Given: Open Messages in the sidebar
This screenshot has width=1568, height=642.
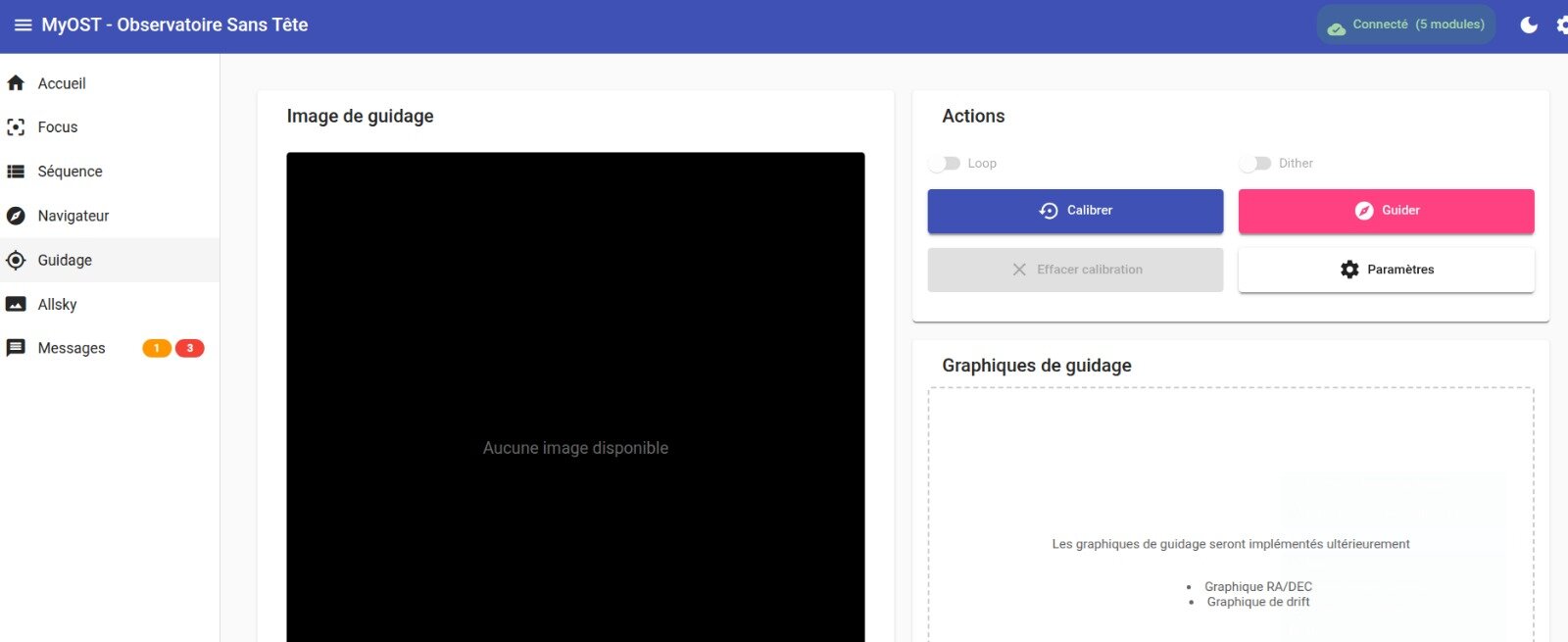Looking at the screenshot, I should click(110, 348).
